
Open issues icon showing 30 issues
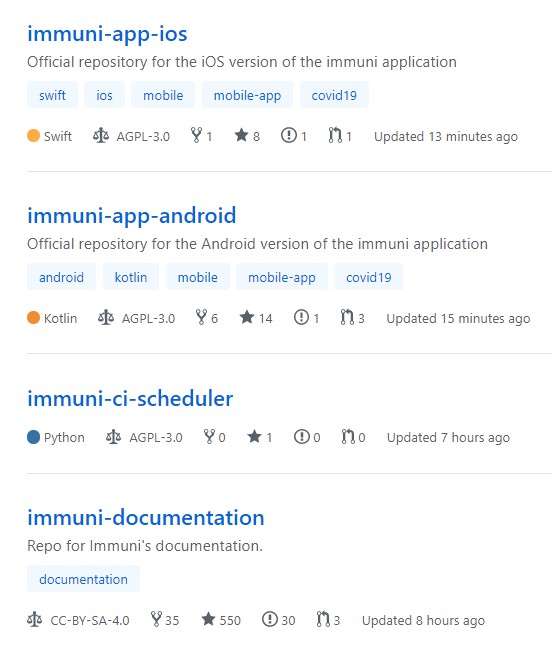pos(270,619)
